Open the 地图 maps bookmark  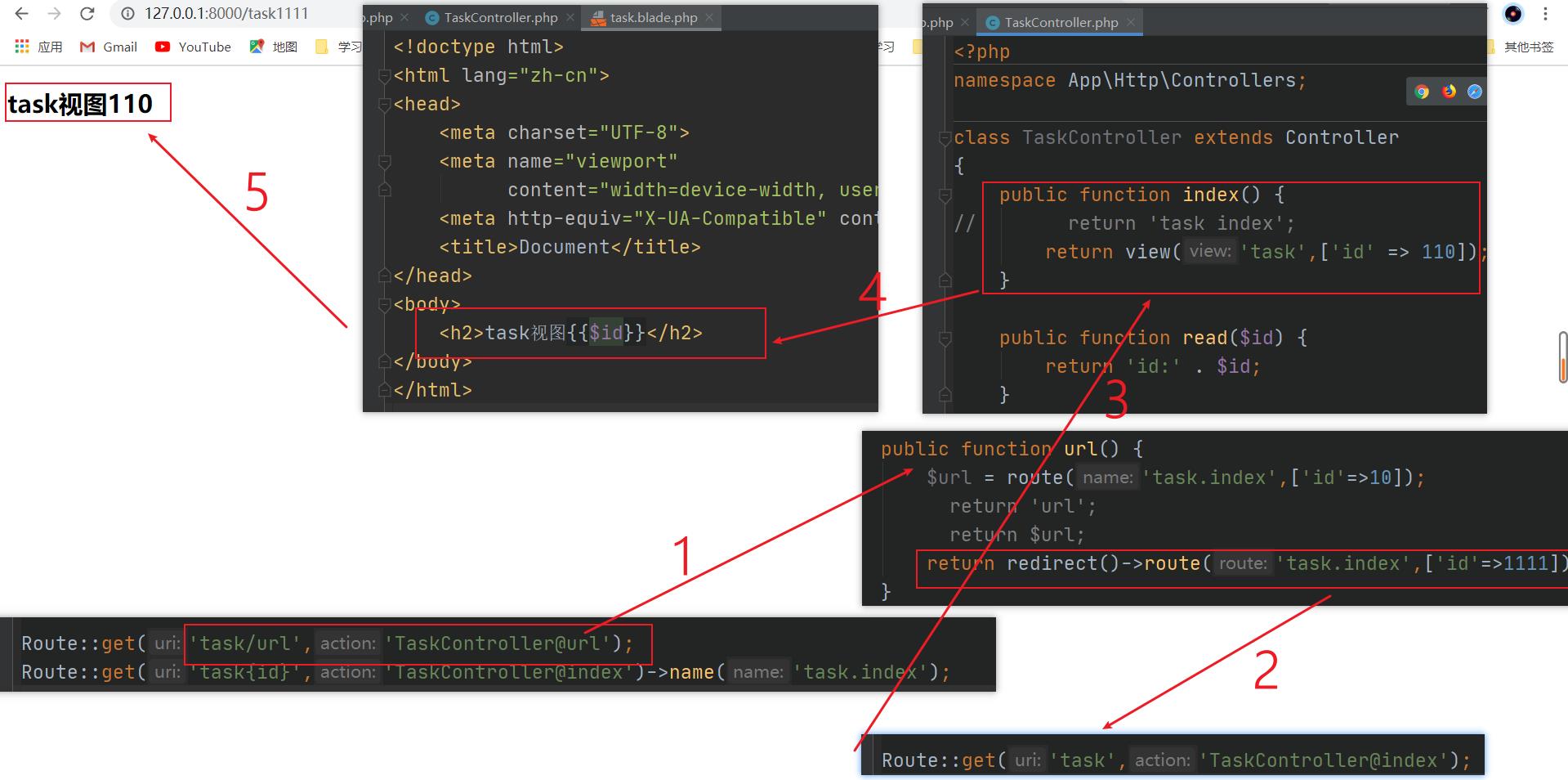coord(274,47)
